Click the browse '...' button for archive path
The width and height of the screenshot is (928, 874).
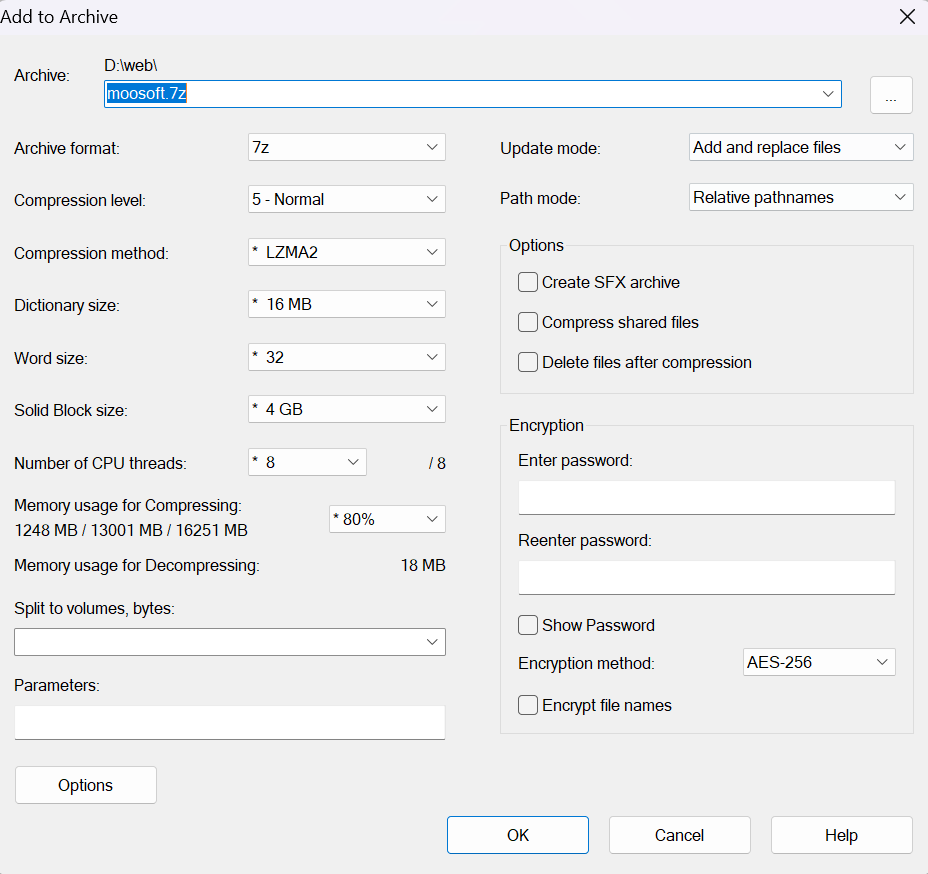[x=891, y=95]
